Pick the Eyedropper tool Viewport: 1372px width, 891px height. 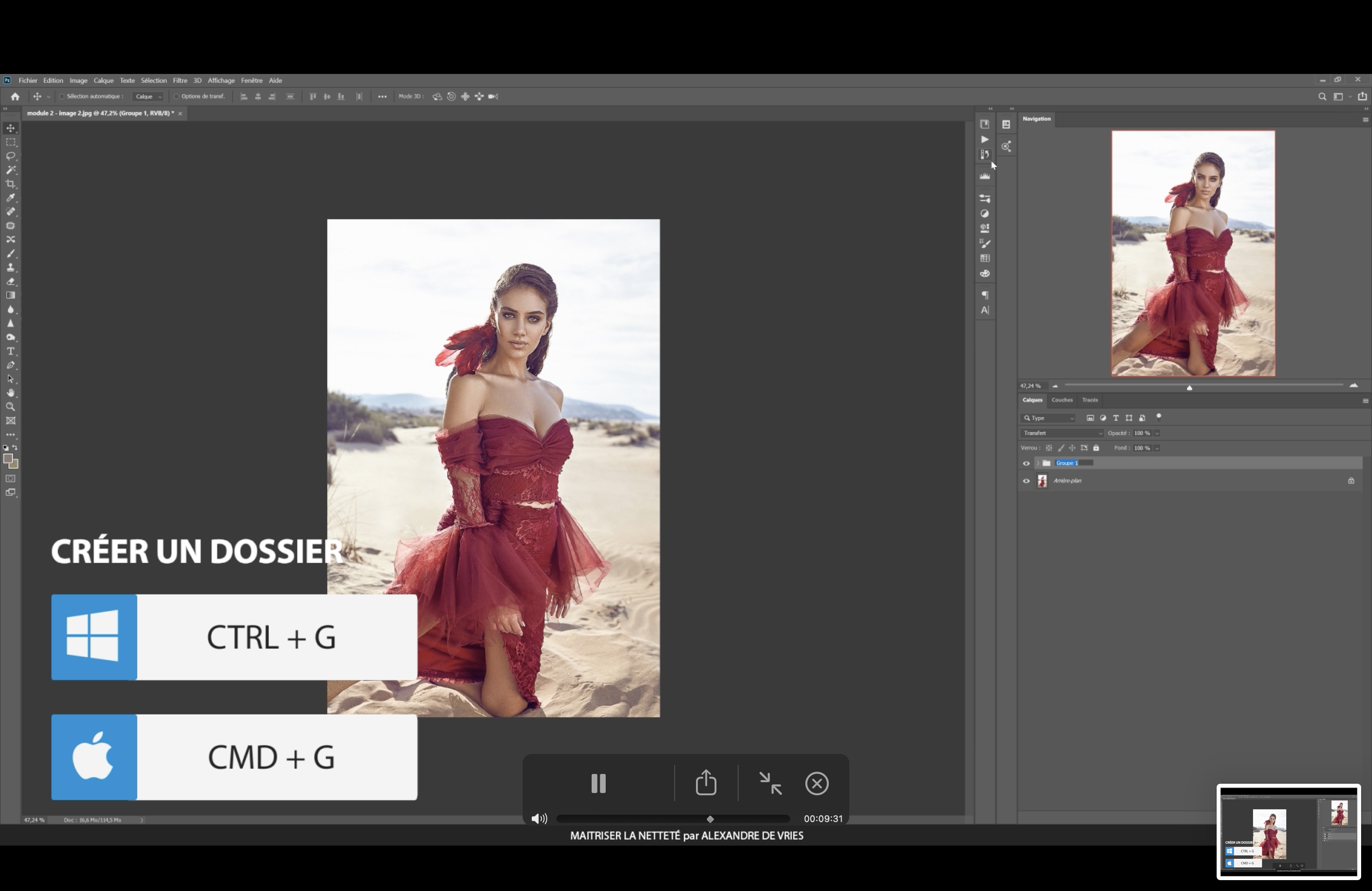click(10, 198)
